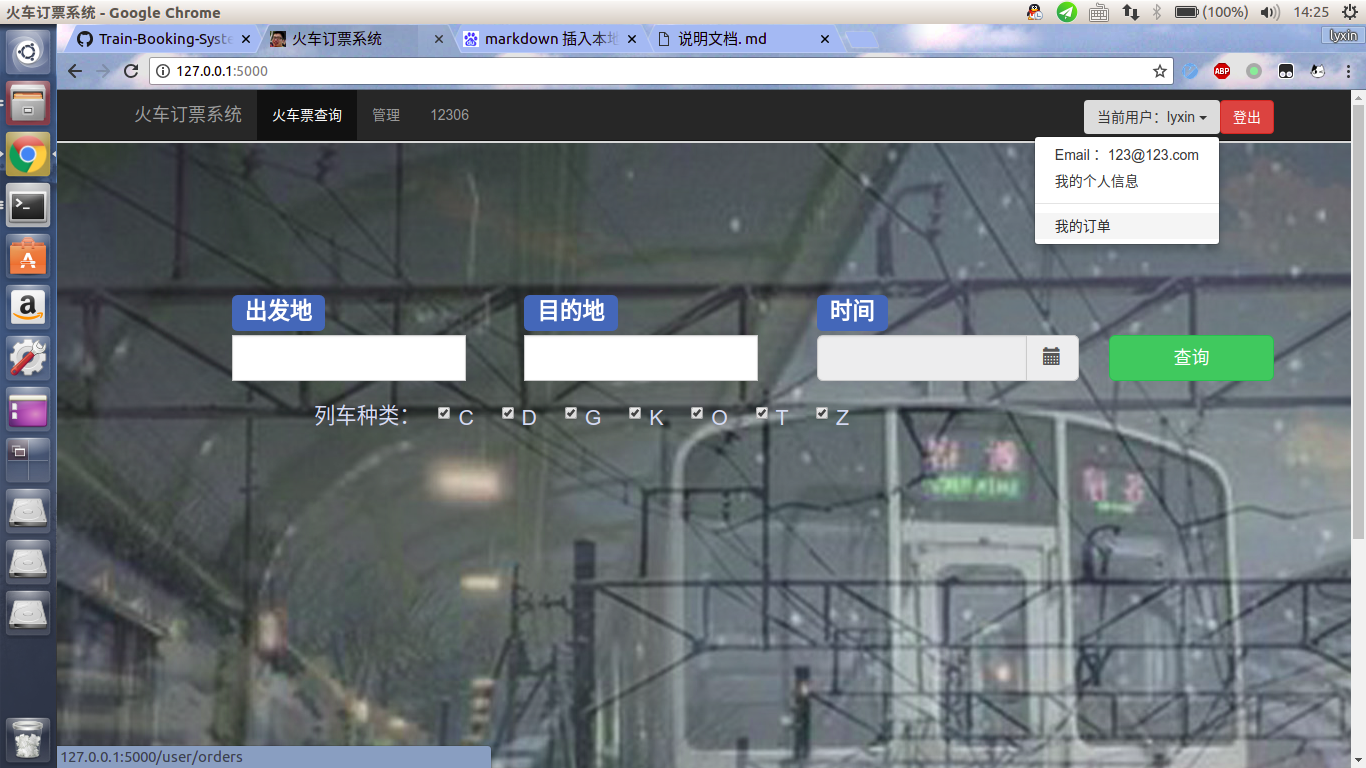Image resolution: width=1366 pixels, height=768 pixels.
Task: Uncheck the T train type checkbox
Action: pos(762,413)
